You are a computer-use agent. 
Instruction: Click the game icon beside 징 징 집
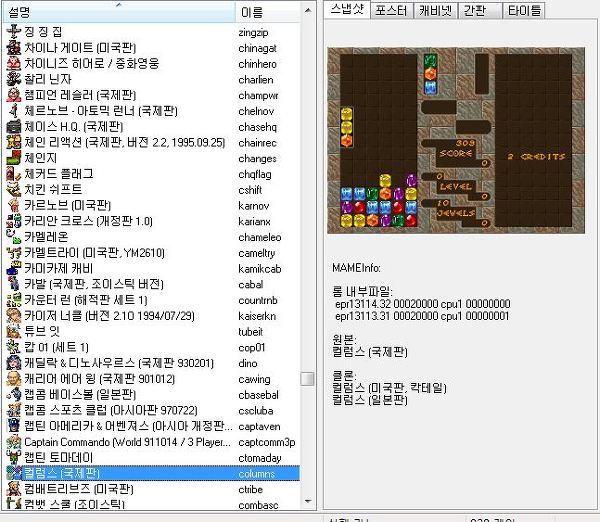(14, 32)
